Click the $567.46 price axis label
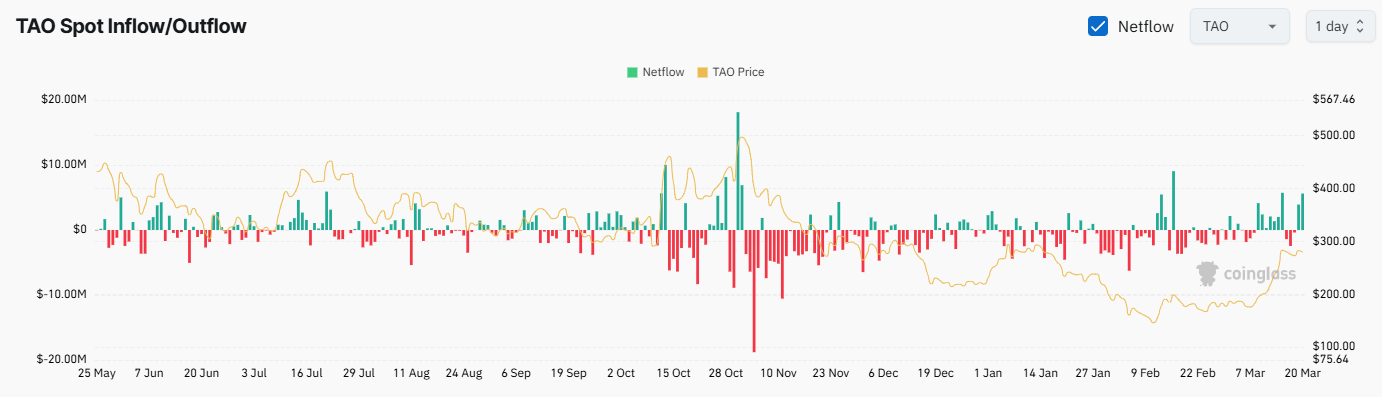 coord(1334,99)
